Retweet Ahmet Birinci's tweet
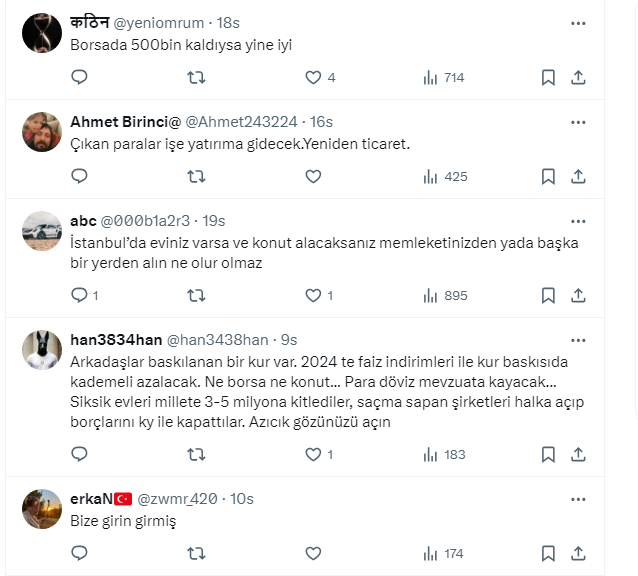This screenshot has width=638, height=576. 197,176
